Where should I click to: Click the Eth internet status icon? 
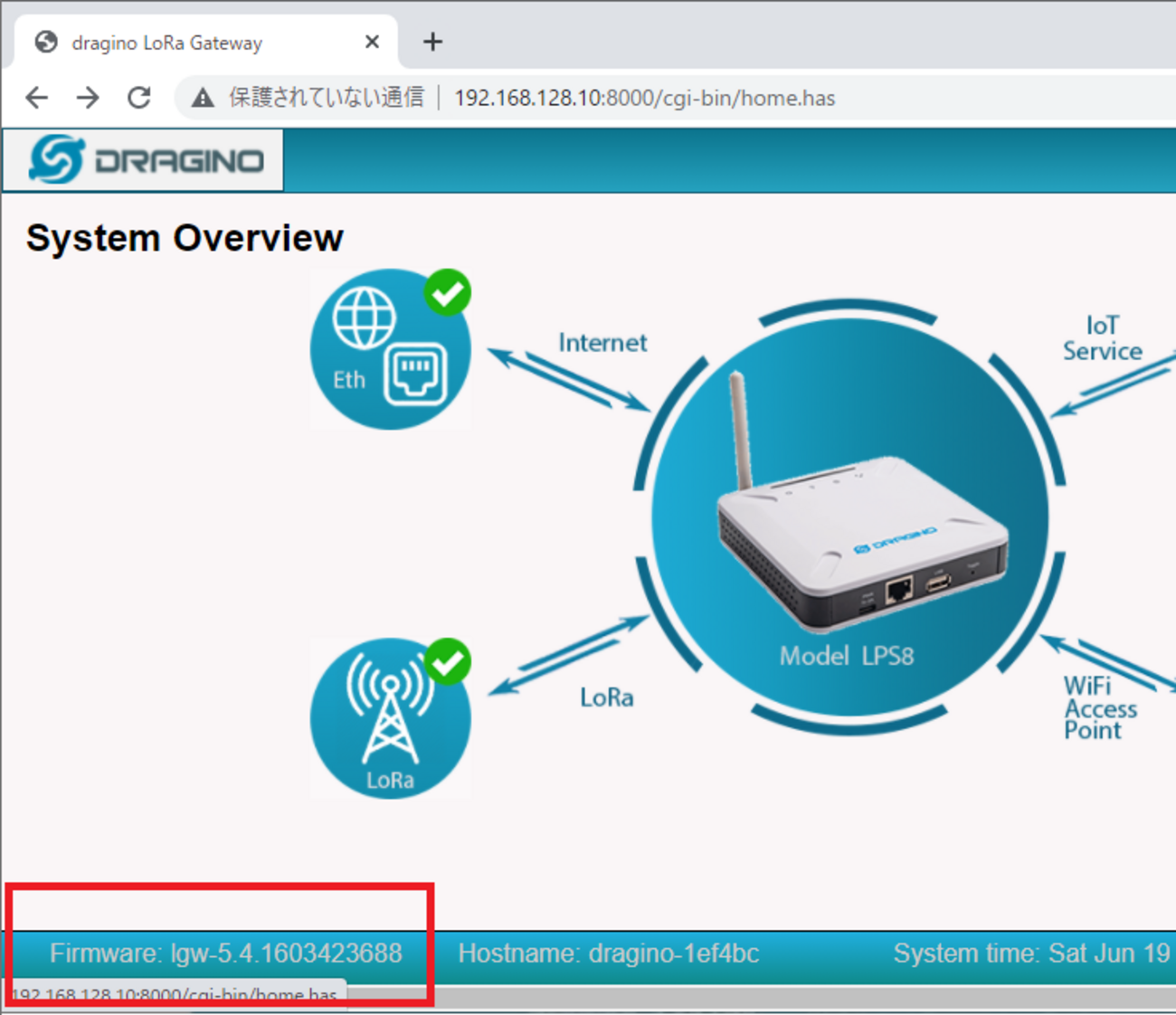coord(391,349)
